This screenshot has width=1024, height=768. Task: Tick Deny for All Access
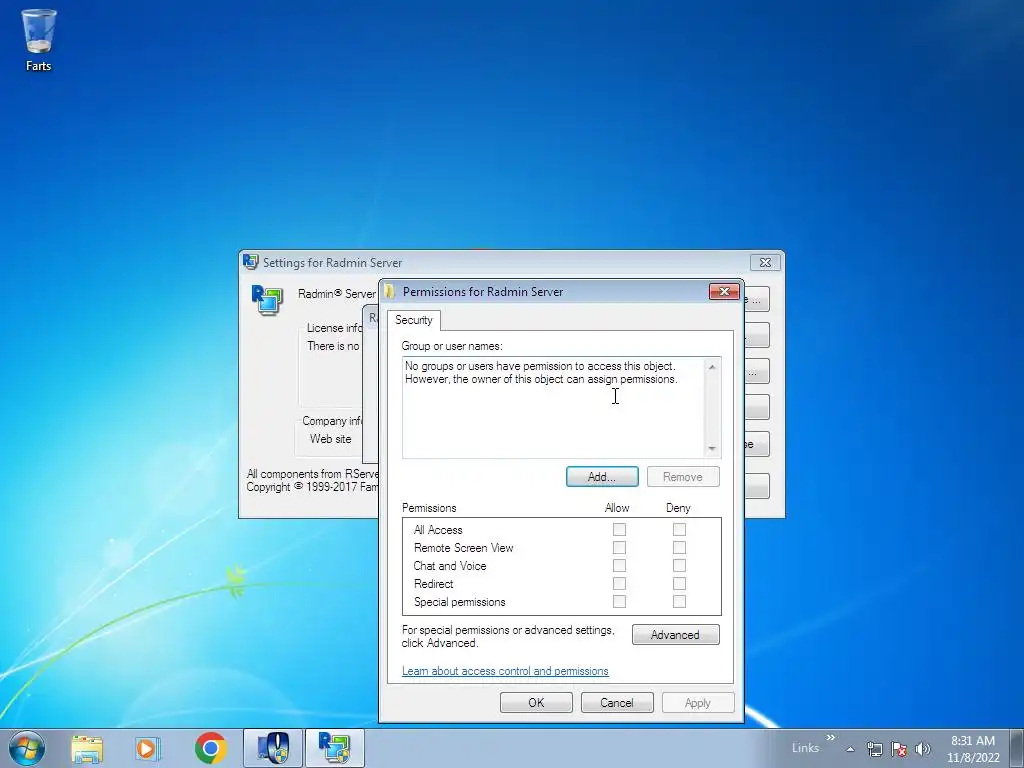pos(679,530)
